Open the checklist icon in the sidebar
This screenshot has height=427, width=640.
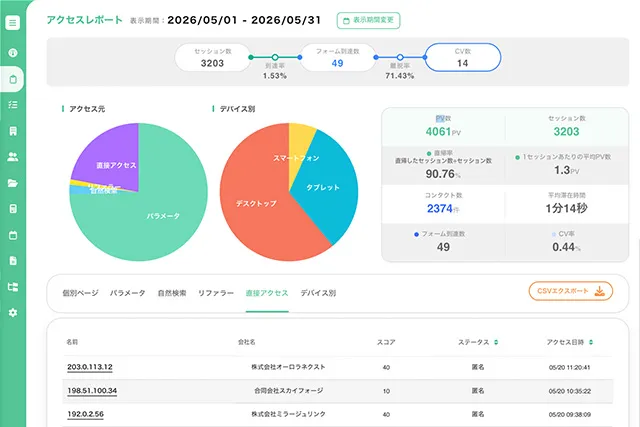[13, 105]
